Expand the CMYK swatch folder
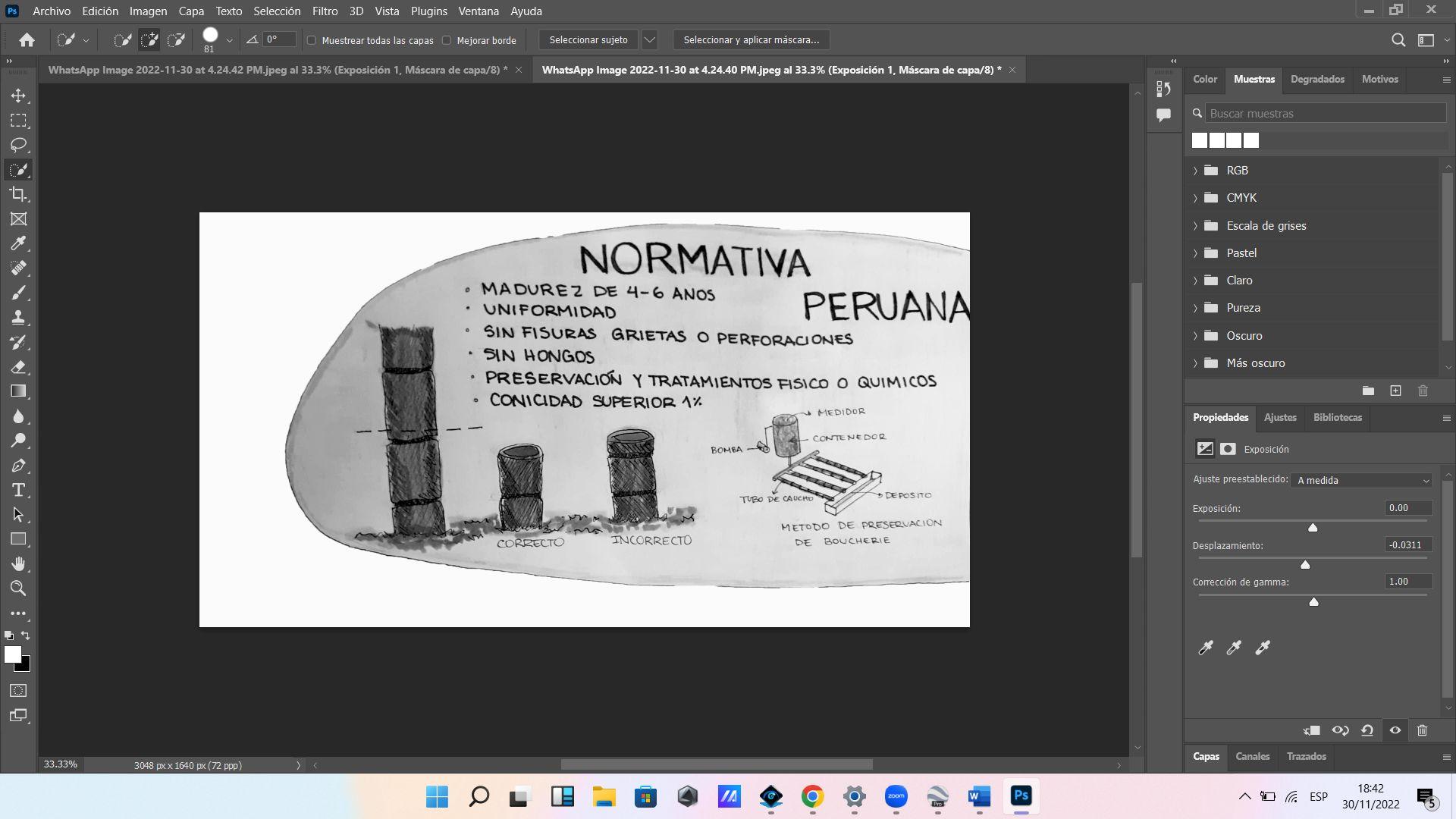1456x819 pixels. (x=1195, y=198)
